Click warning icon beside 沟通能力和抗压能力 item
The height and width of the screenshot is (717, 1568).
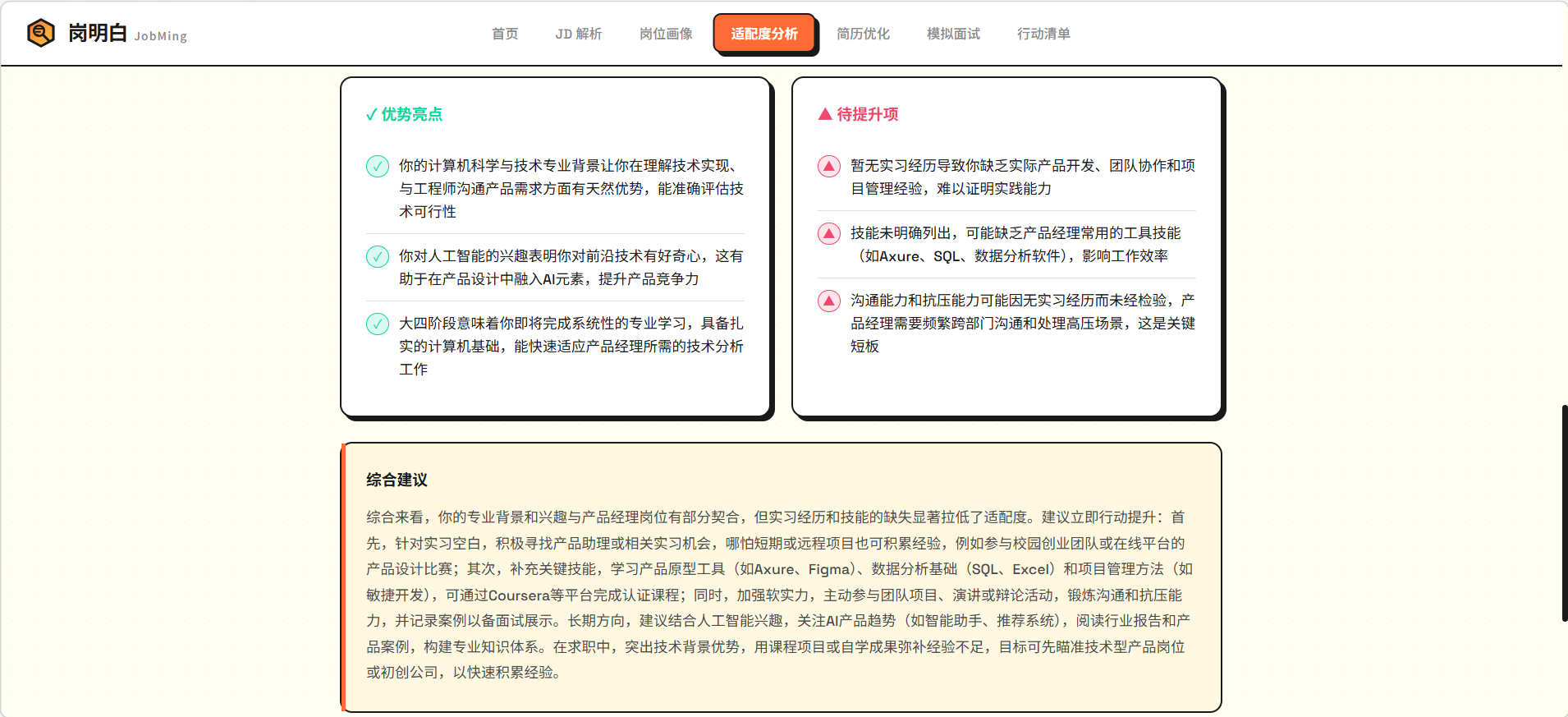coord(829,301)
